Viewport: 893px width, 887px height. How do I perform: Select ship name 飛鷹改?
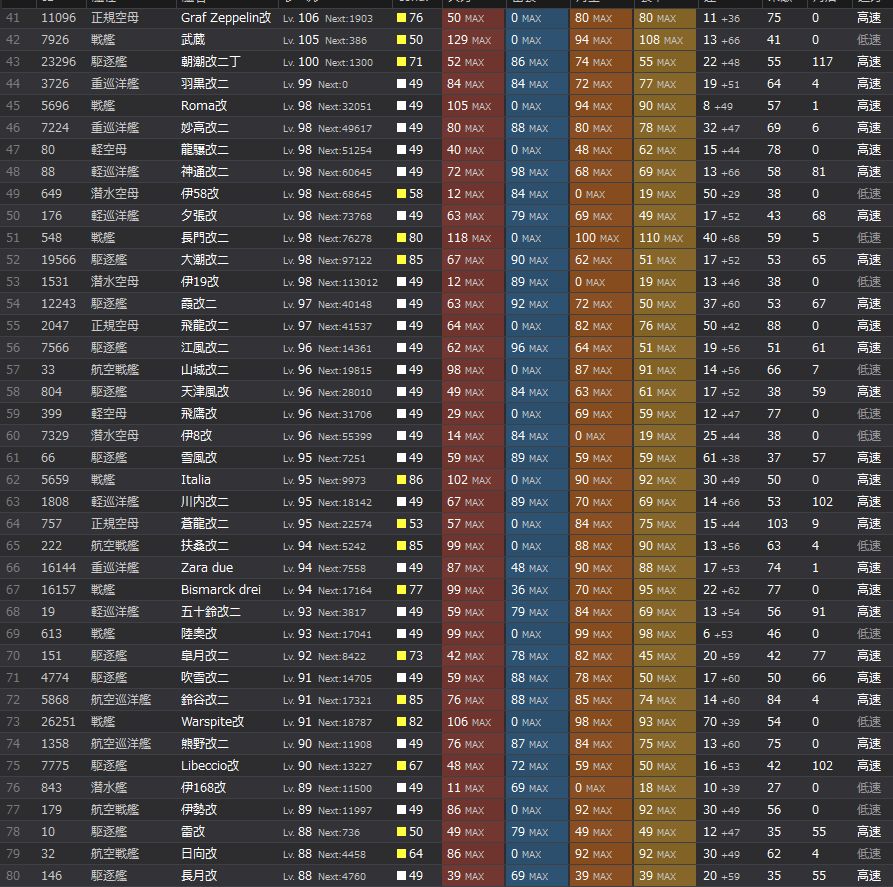[x=199, y=414]
